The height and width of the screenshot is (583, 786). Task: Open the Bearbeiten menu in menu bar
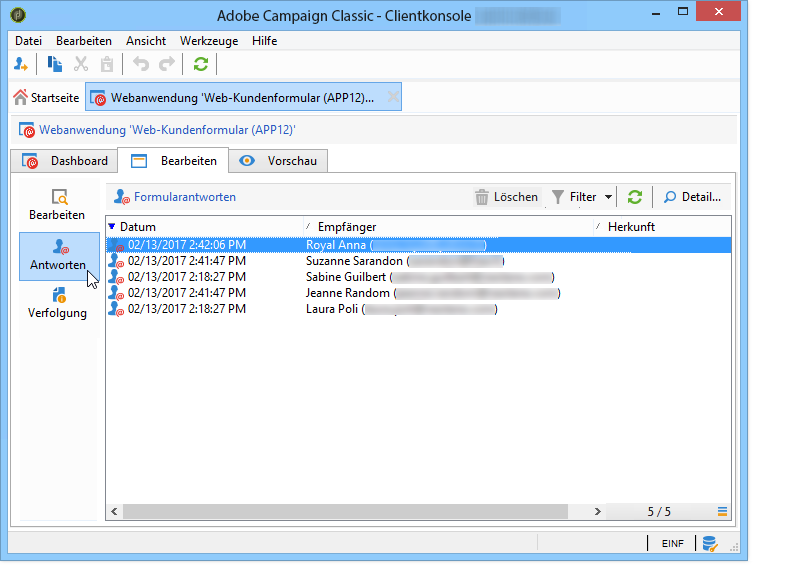pos(84,41)
